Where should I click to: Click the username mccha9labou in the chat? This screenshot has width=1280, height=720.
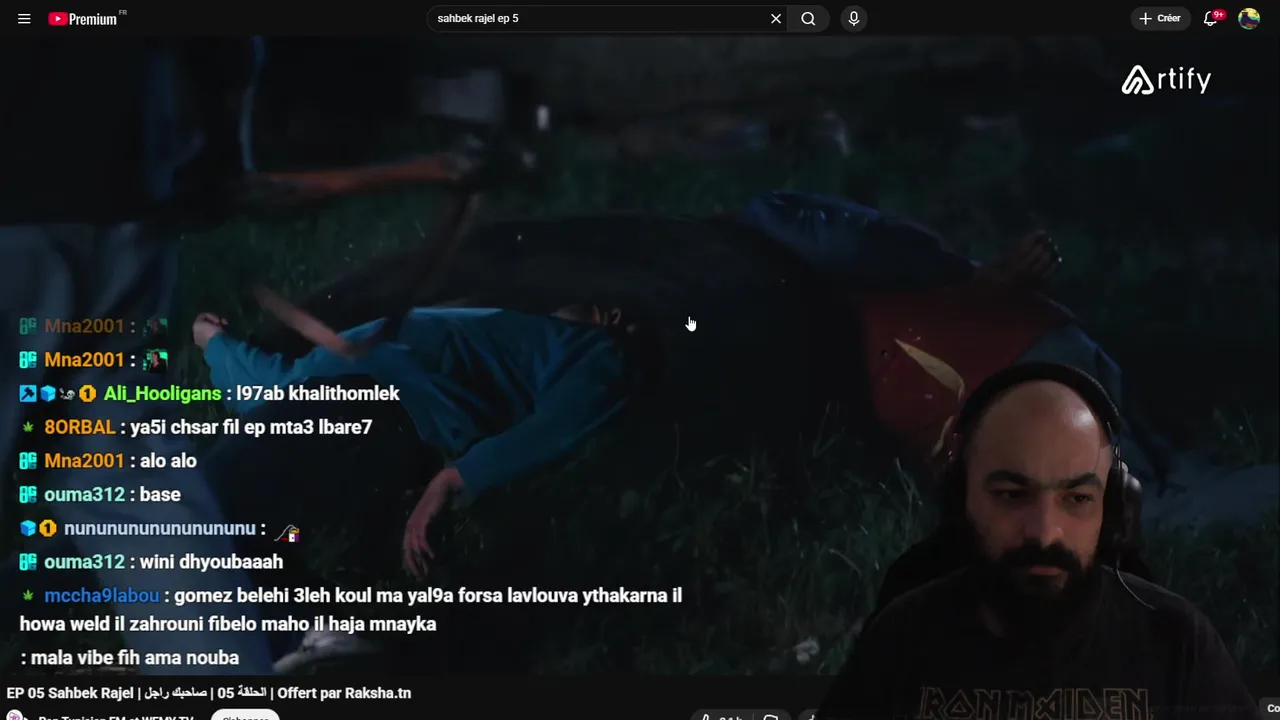[102, 596]
